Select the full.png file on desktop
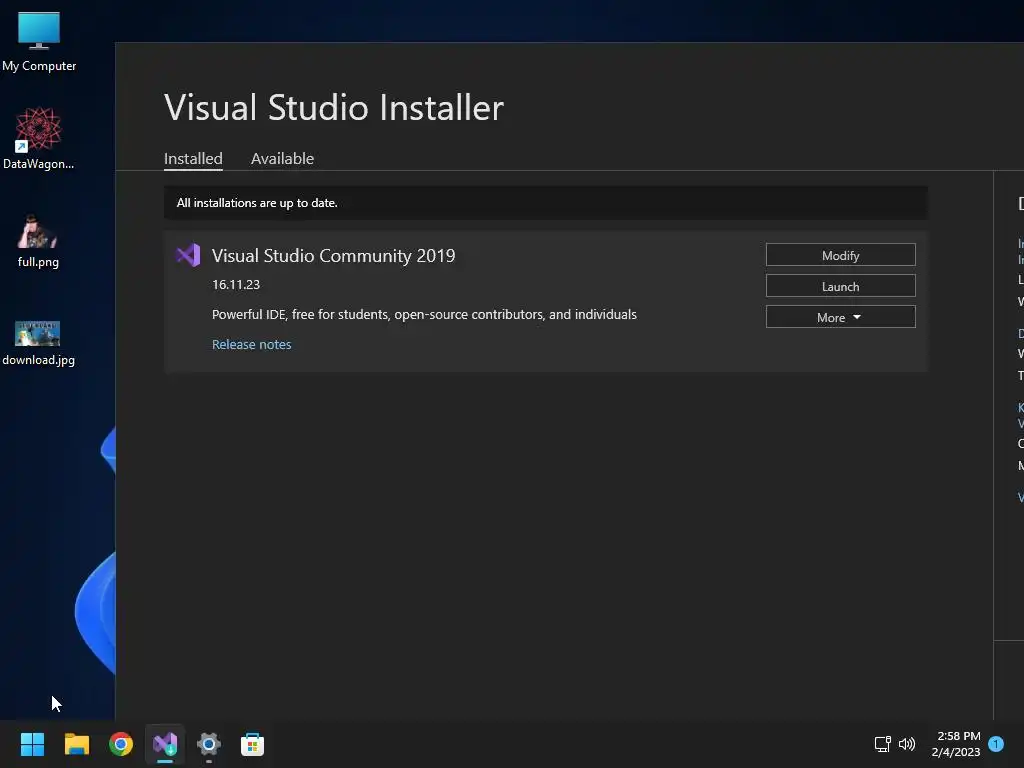The image size is (1024, 768). (38, 240)
